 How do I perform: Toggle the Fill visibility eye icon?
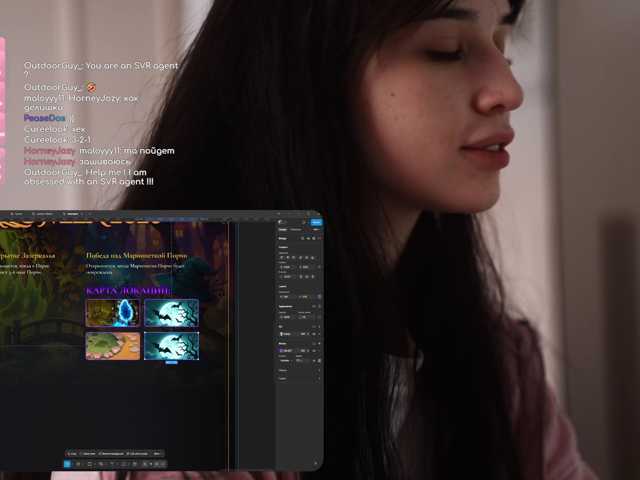click(313, 334)
